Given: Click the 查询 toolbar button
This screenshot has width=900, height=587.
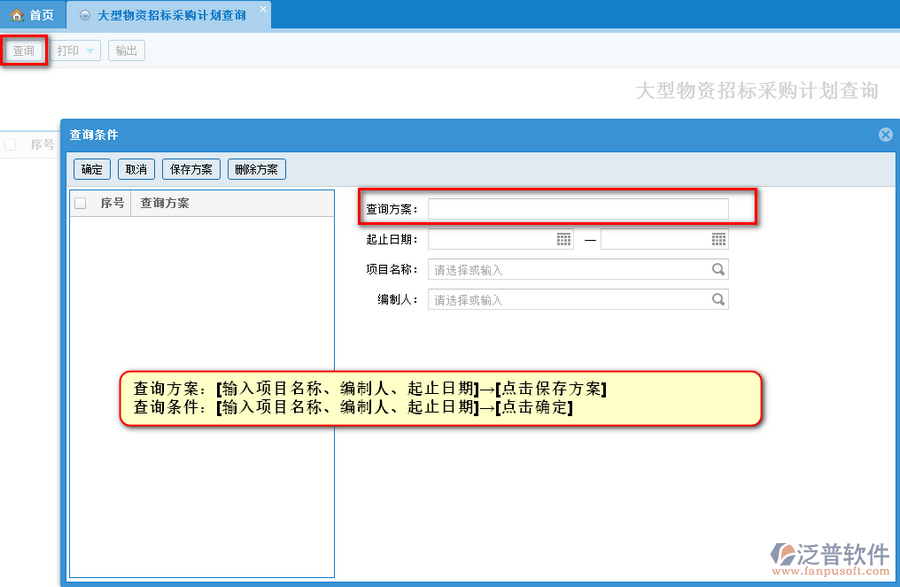Looking at the screenshot, I should click(24, 51).
